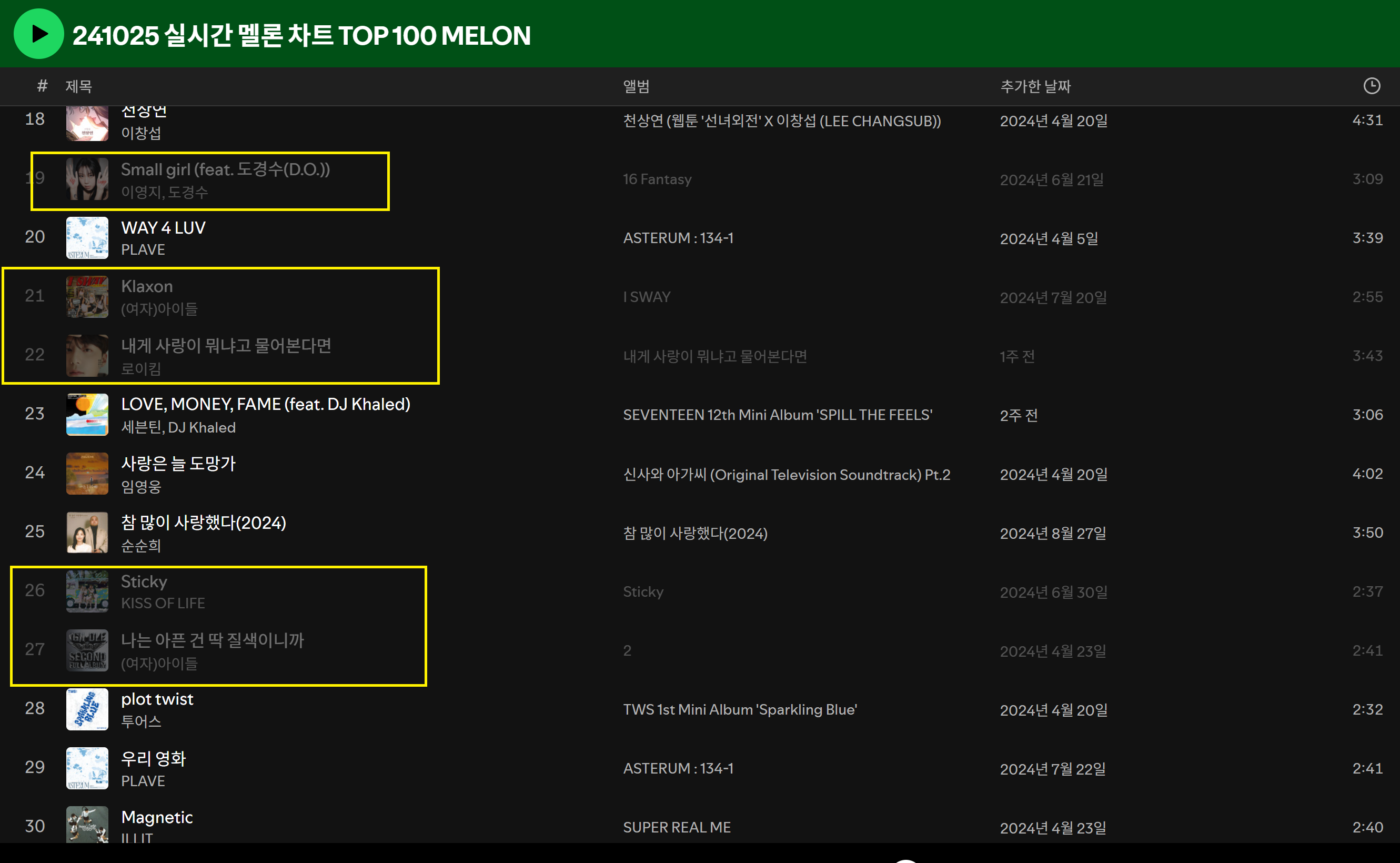Open album art thumbnail for 이창섭 track
Viewport: 1400px width, 863px height.
87,123
